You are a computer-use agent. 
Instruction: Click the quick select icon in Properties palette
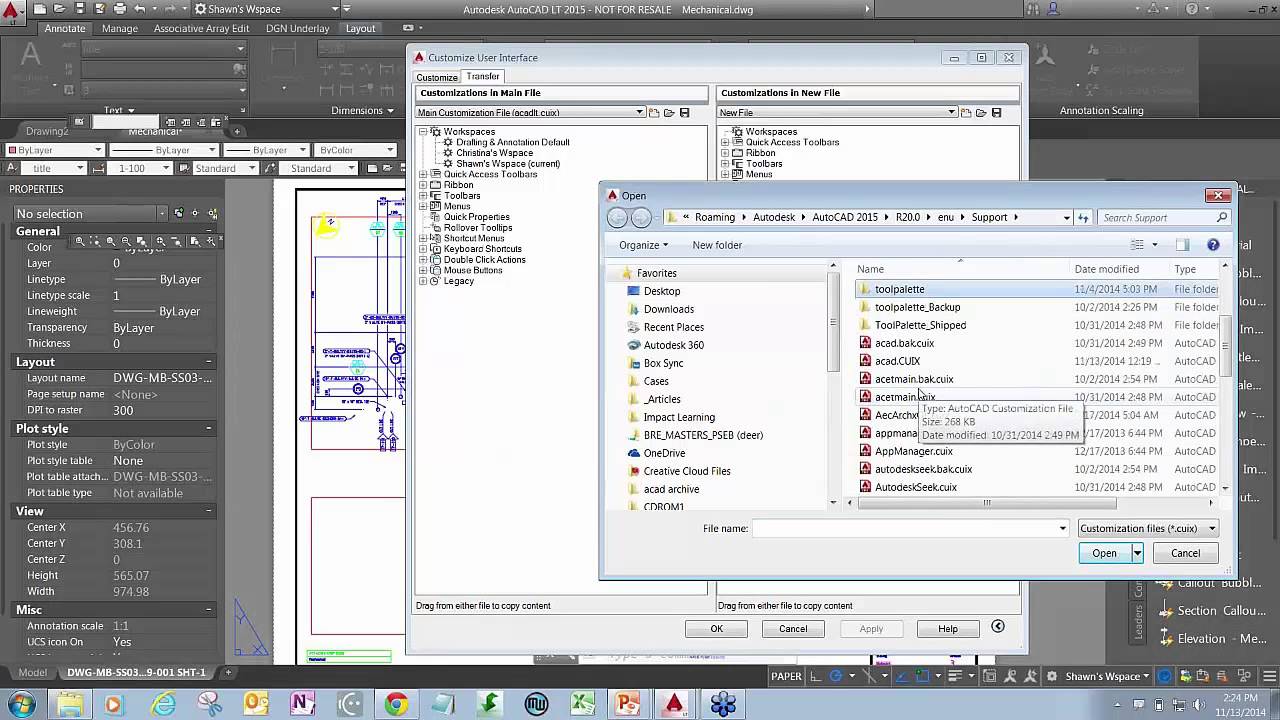(x=212, y=213)
